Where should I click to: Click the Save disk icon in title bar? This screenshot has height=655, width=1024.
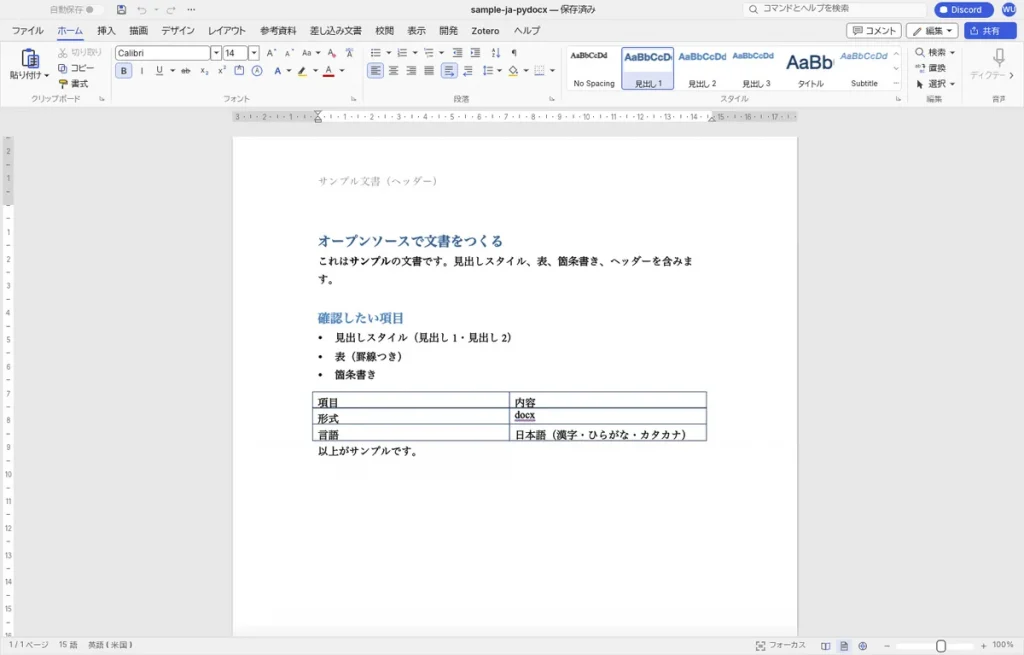coord(121,10)
